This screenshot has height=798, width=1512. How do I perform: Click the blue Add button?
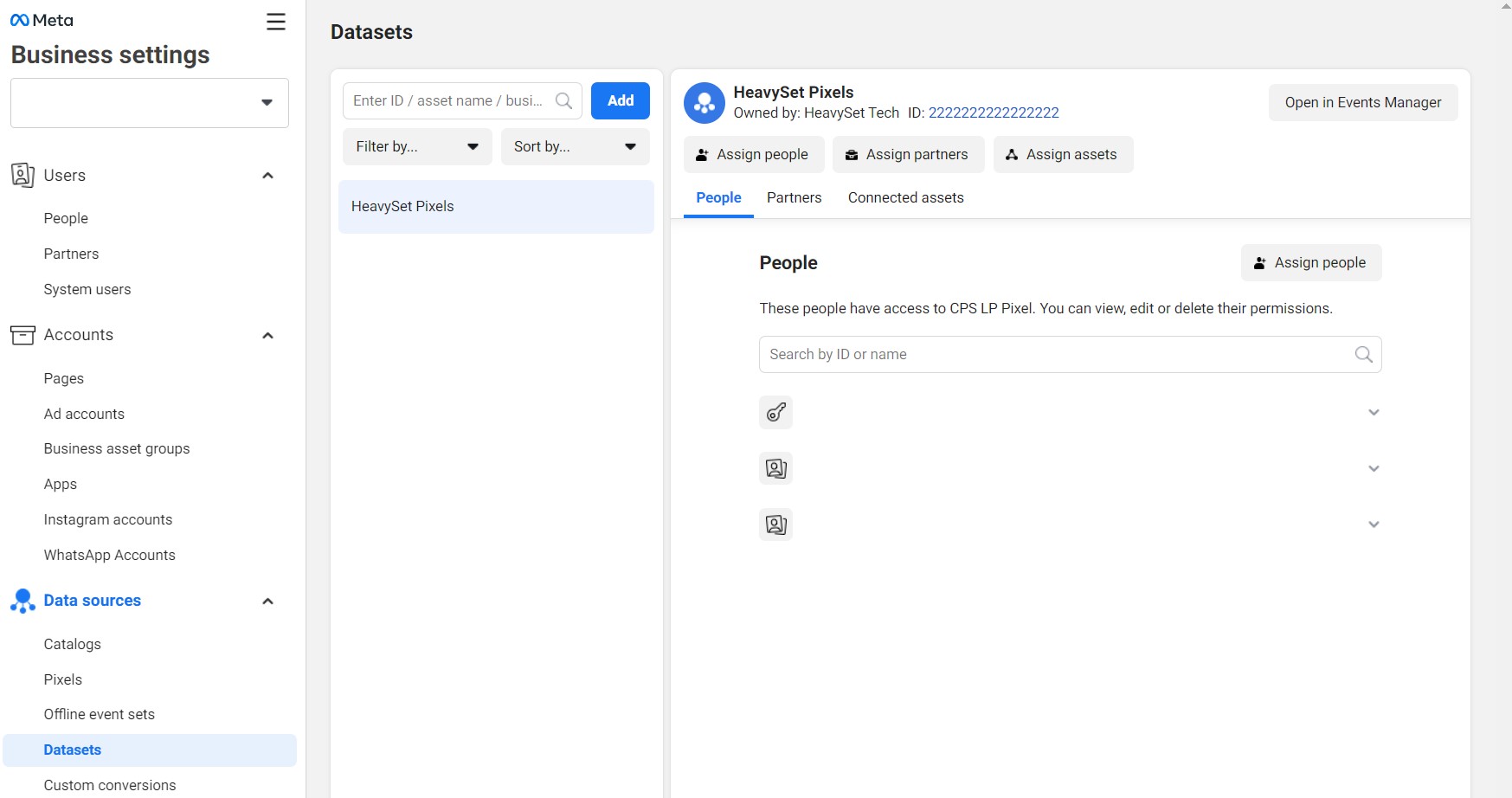tap(621, 100)
